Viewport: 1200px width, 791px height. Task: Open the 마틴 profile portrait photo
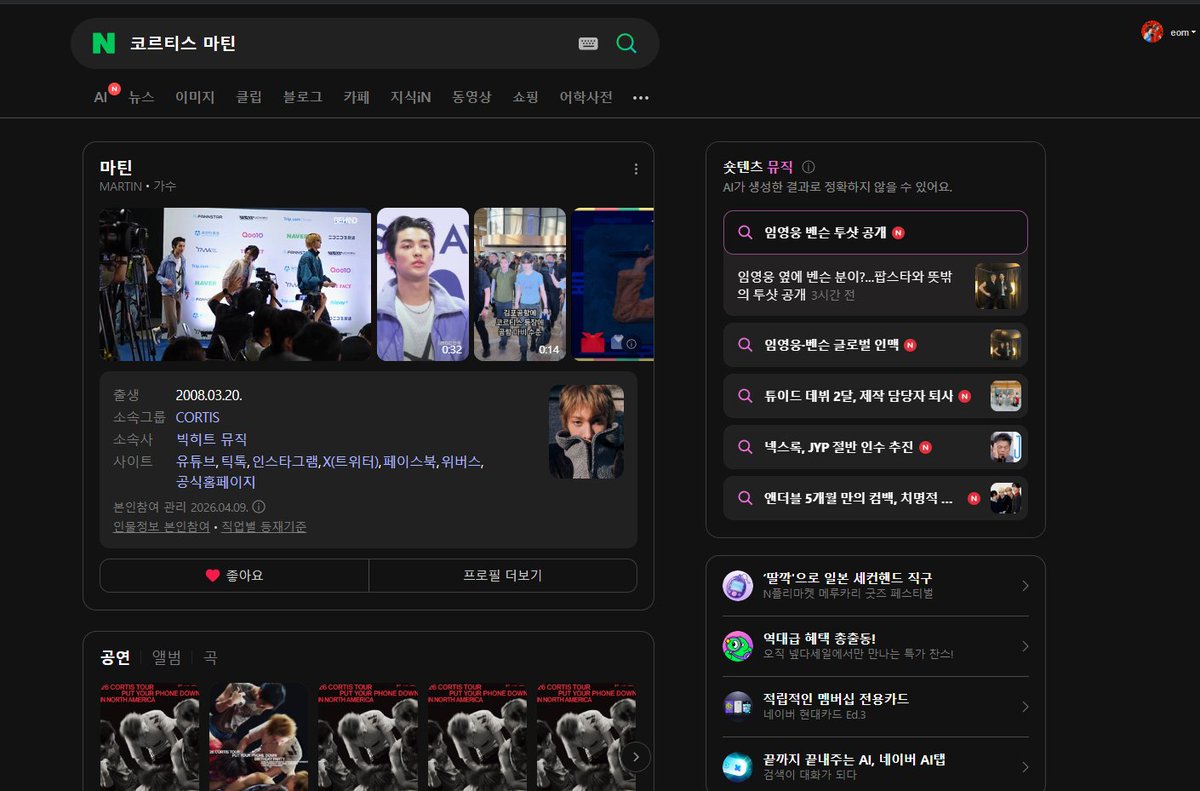click(586, 431)
